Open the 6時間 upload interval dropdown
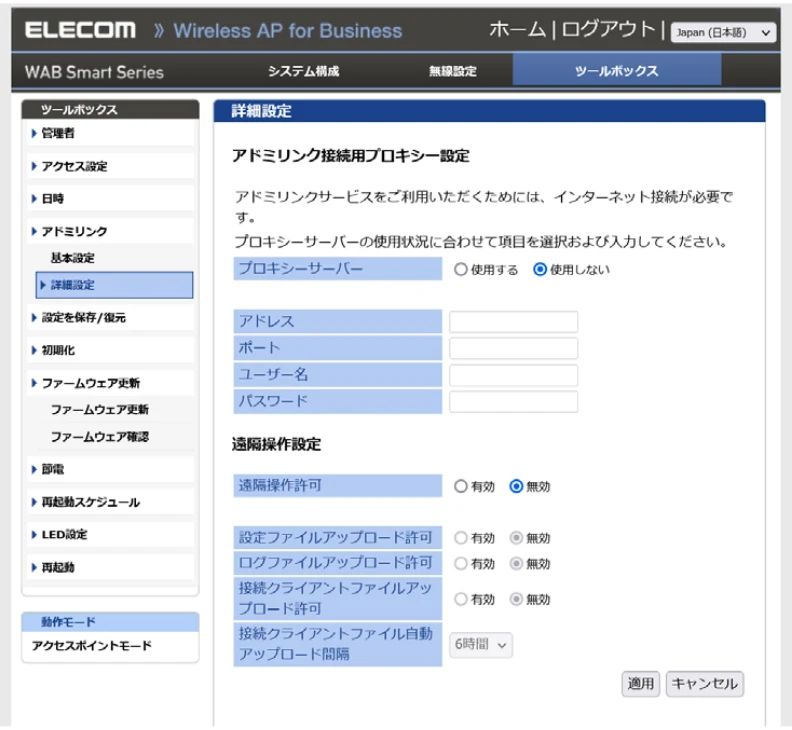Viewport: 792px width, 730px height. (480, 645)
